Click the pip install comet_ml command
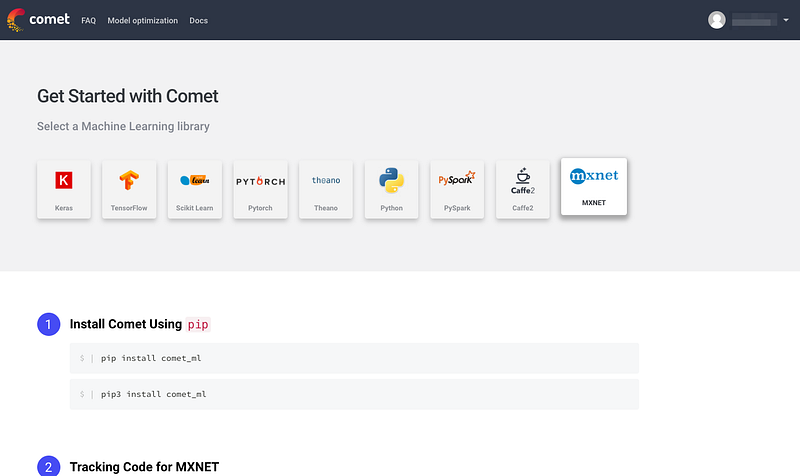800x476 pixels. point(354,358)
